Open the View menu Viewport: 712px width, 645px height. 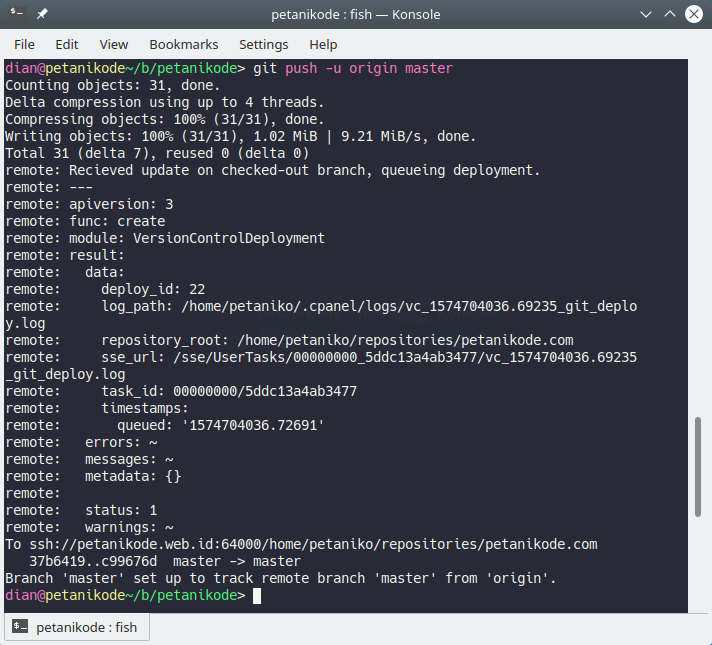(x=114, y=45)
